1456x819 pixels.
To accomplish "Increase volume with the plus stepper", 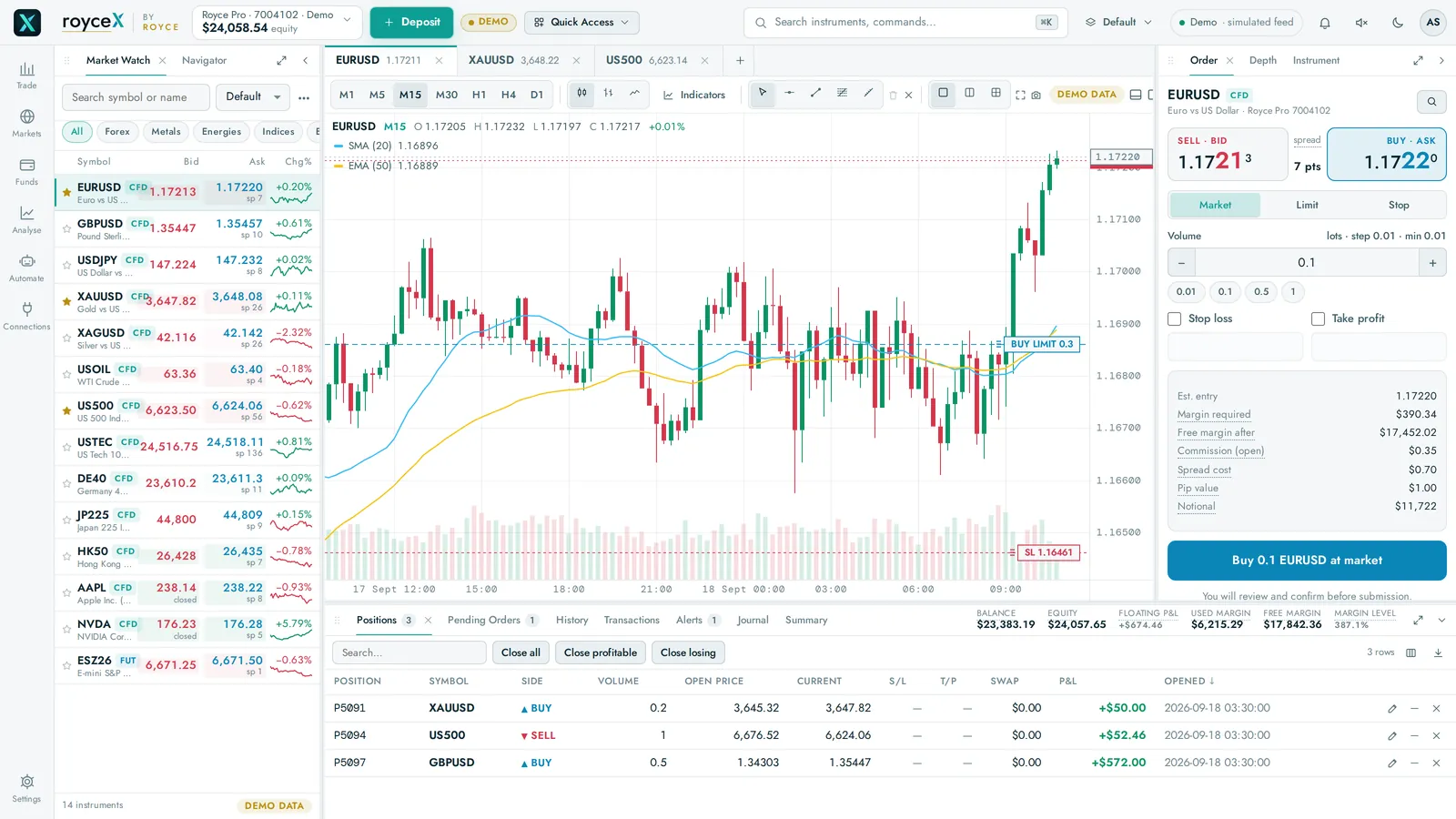I will click(x=1432, y=263).
